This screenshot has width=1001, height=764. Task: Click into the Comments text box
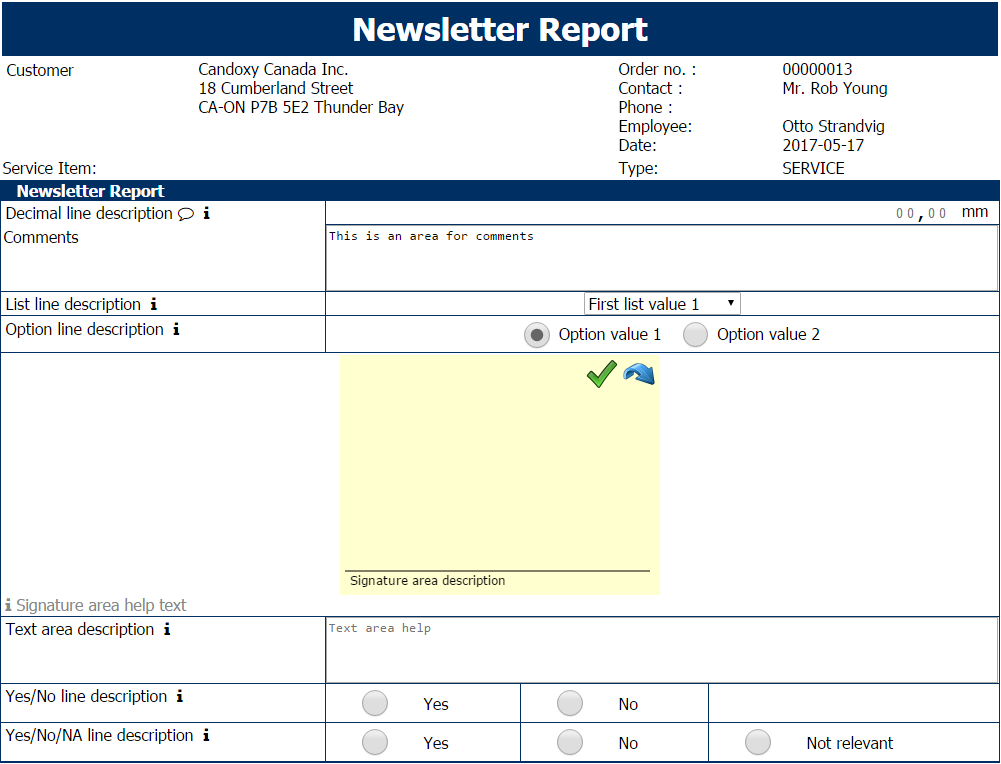pyautogui.click(x=661, y=258)
